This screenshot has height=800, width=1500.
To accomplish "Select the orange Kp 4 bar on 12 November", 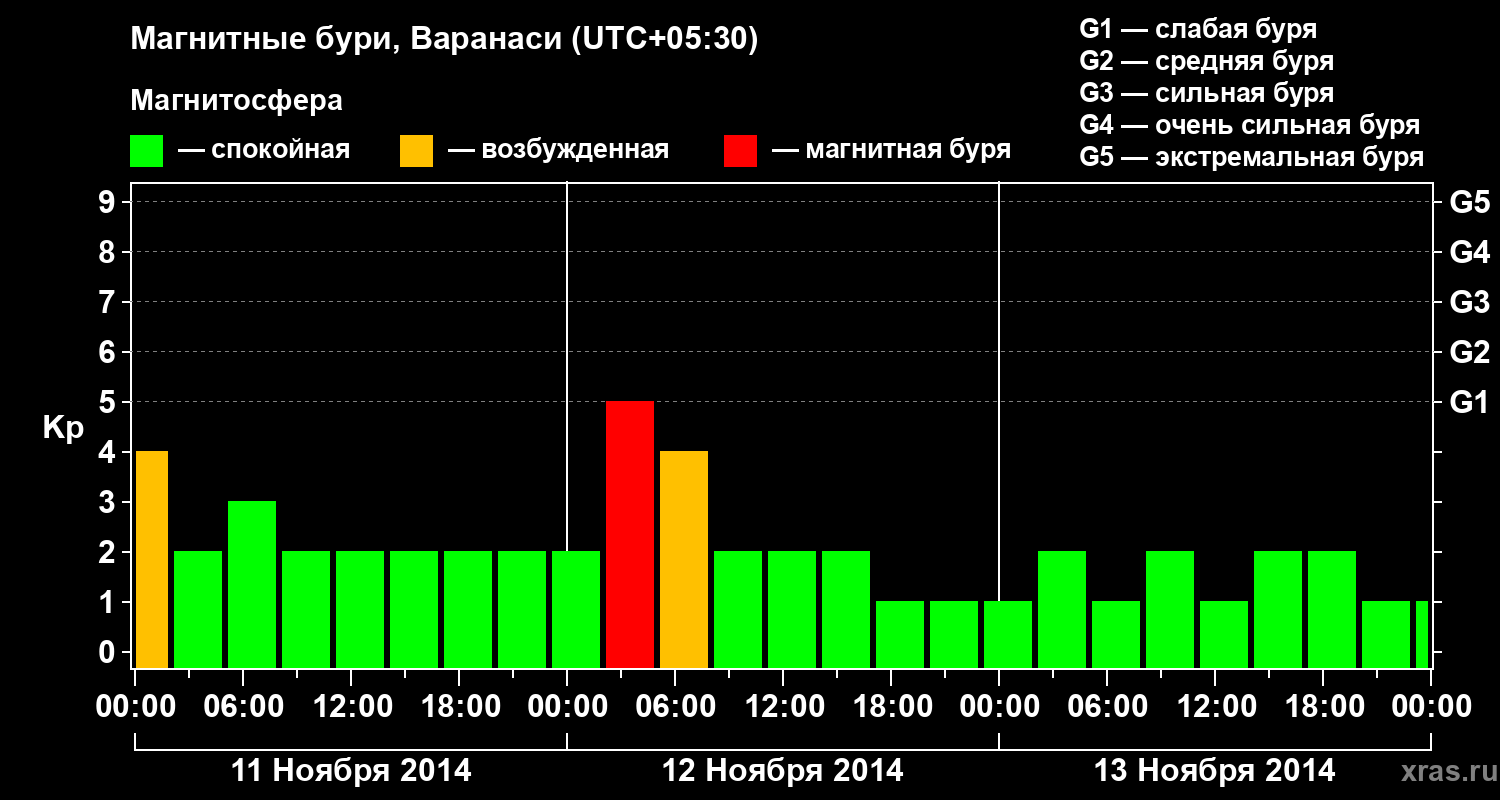I will [x=684, y=559].
